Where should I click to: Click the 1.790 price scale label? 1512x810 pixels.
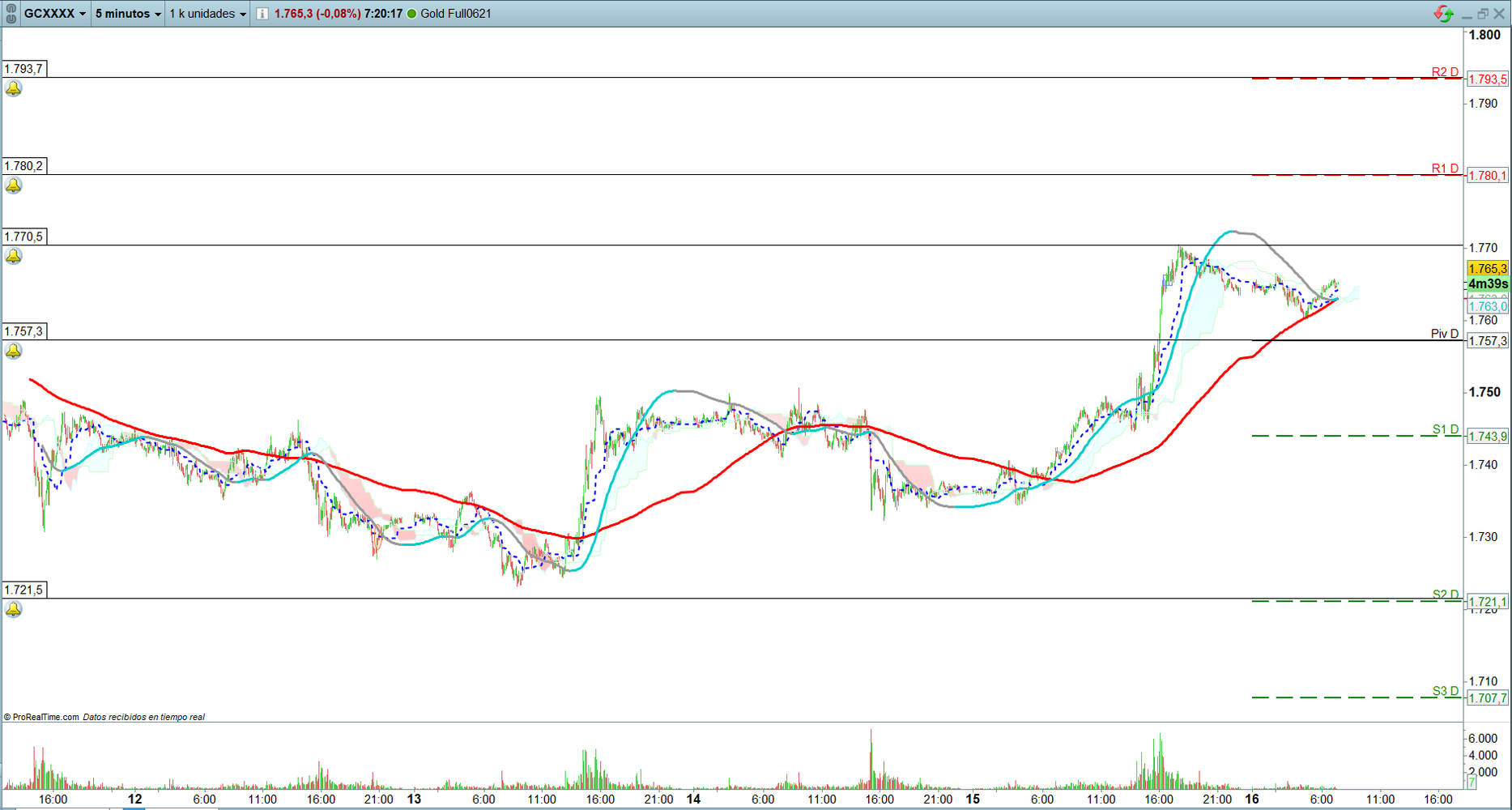(1484, 104)
